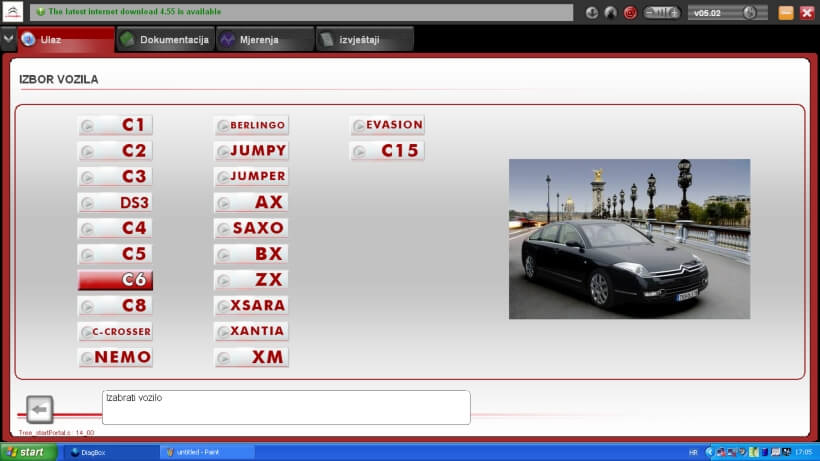
Task: Select the JUMPER vehicle
Action: (252, 177)
